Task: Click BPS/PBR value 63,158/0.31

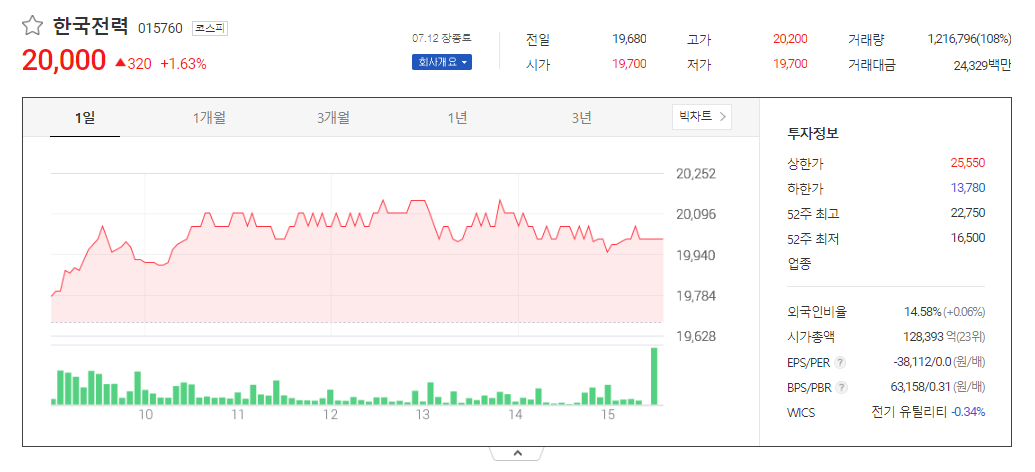Action: pos(923,387)
